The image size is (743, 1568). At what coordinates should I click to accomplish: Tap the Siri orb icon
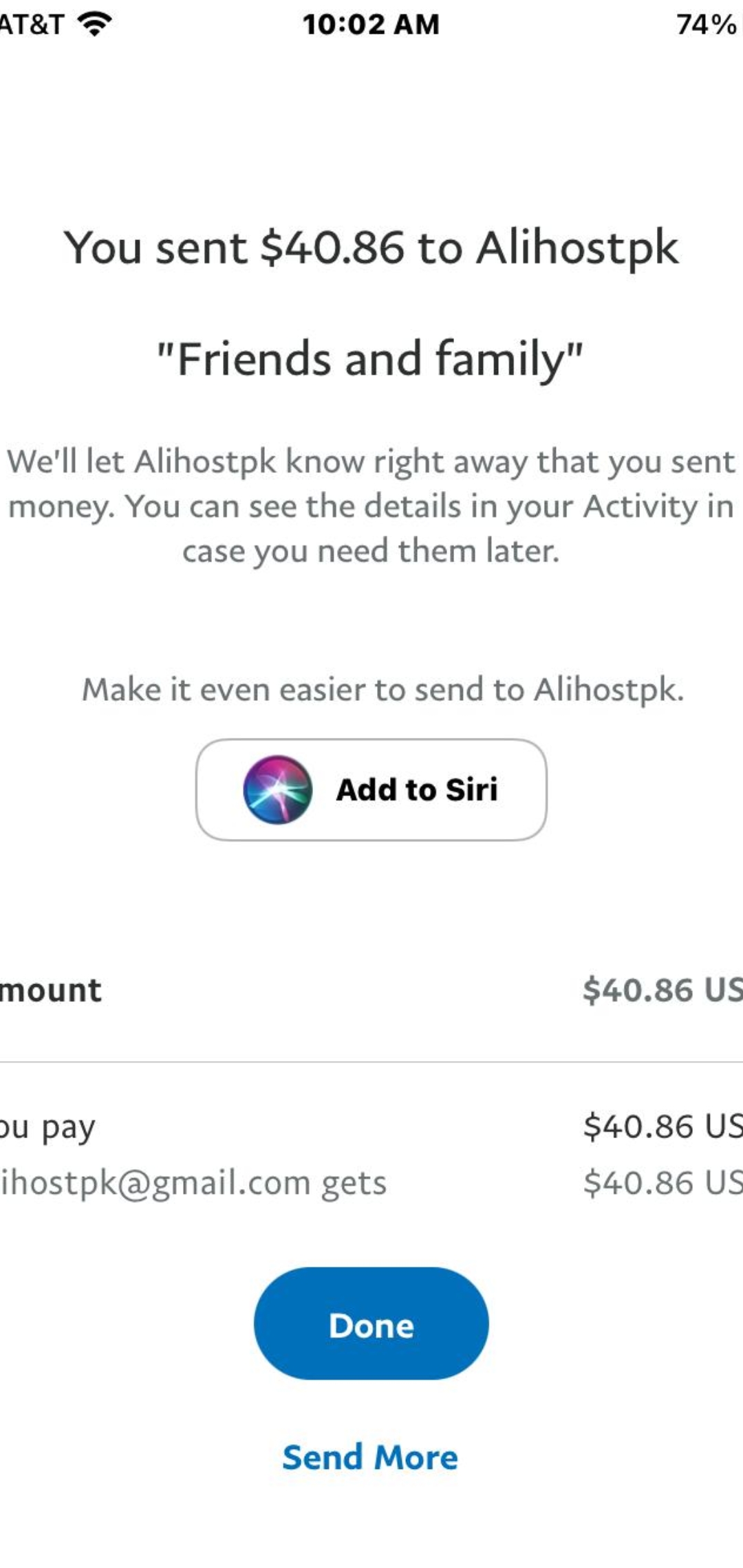coord(277,790)
